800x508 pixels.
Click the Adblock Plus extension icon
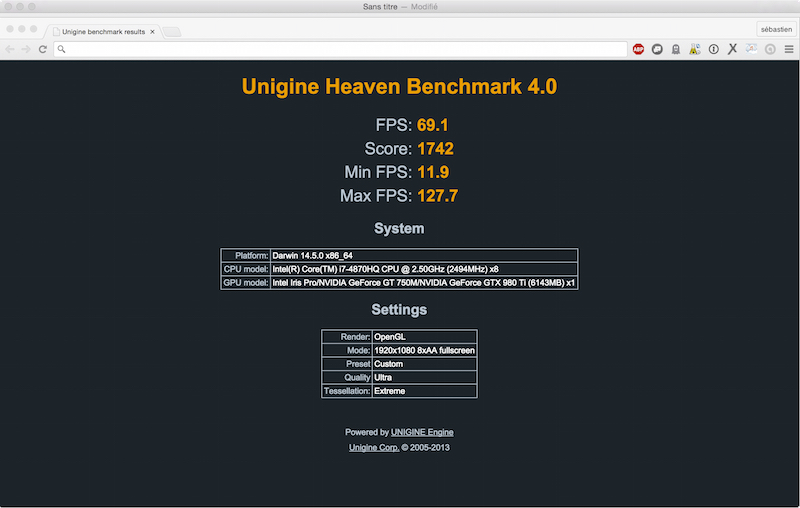click(638, 49)
